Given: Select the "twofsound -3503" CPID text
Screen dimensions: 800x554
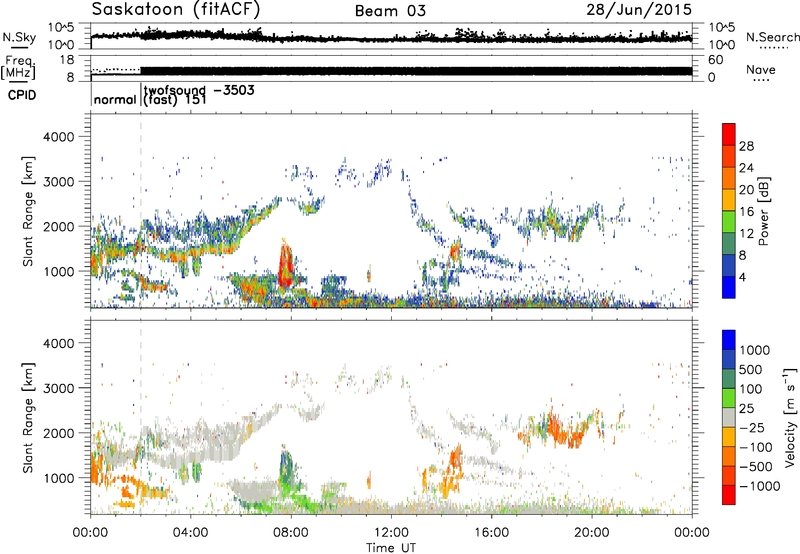Looking at the screenshot, I should coord(199,90).
